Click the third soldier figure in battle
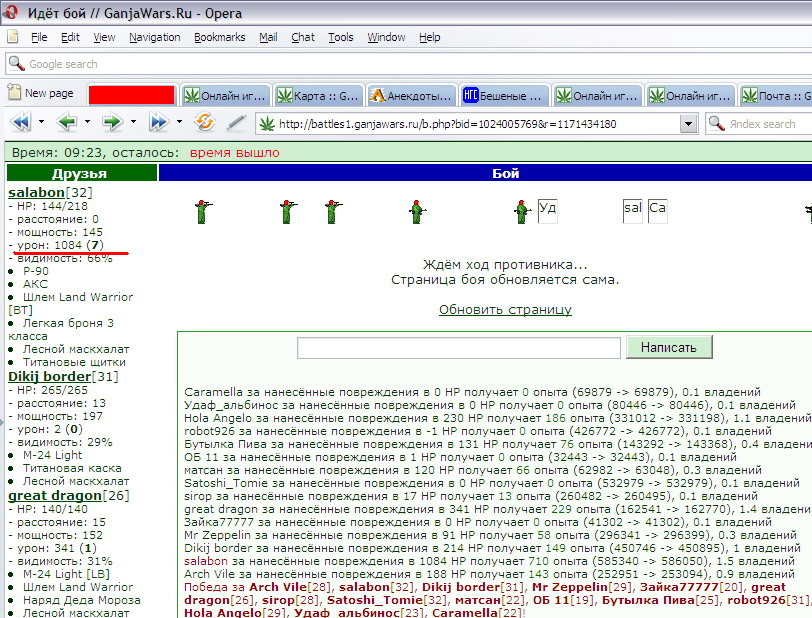The height and width of the screenshot is (618, 812). 332,211
